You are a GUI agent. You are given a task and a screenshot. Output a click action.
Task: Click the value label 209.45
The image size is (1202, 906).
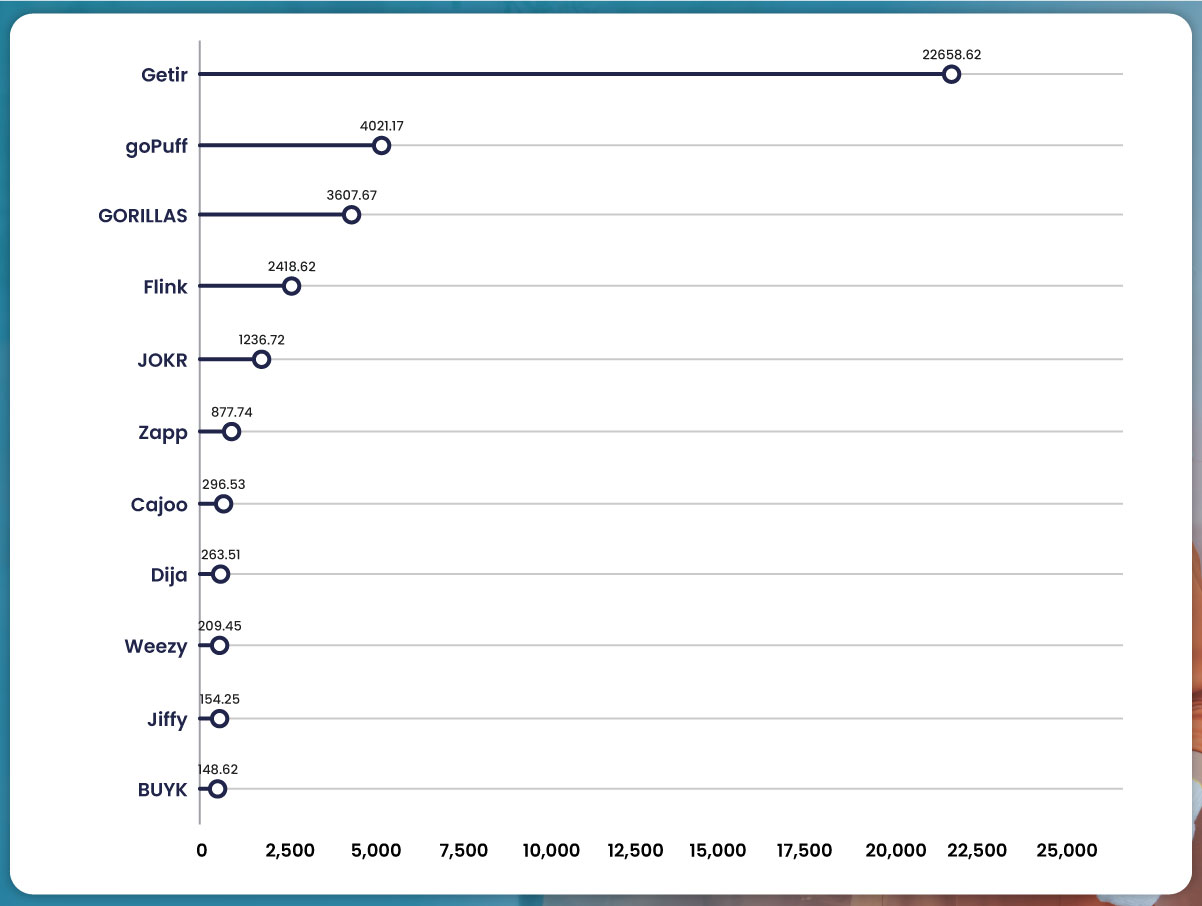click(220, 626)
